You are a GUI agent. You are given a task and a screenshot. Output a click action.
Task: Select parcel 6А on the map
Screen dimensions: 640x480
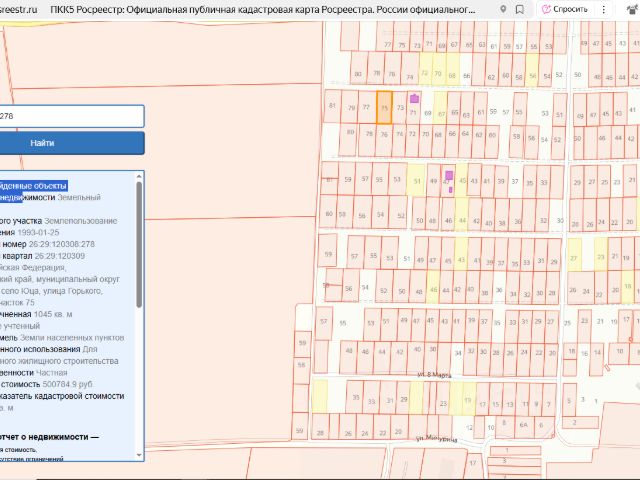tap(524, 424)
